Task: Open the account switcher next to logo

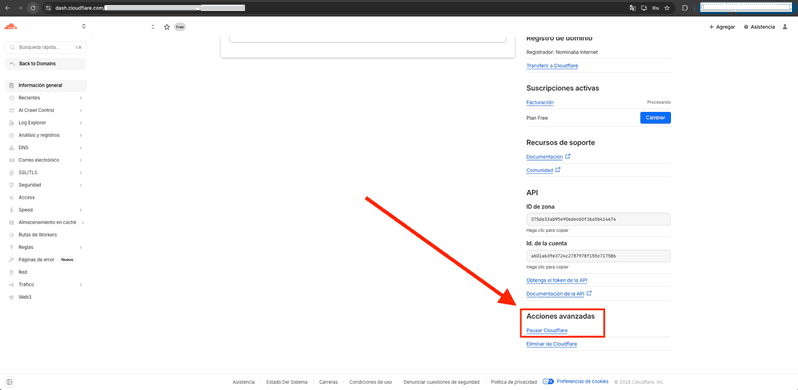Action: pos(83,26)
